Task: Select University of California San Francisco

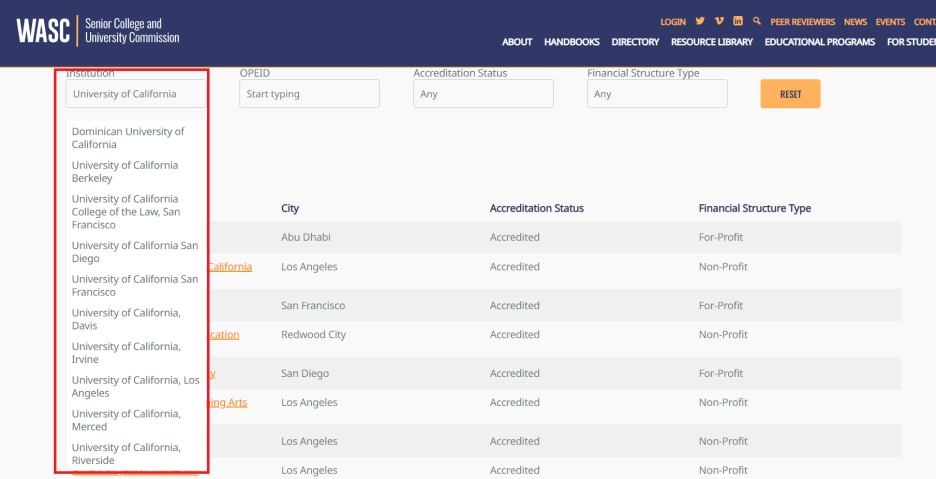Action: pyautogui.click(x=135, y=285)
